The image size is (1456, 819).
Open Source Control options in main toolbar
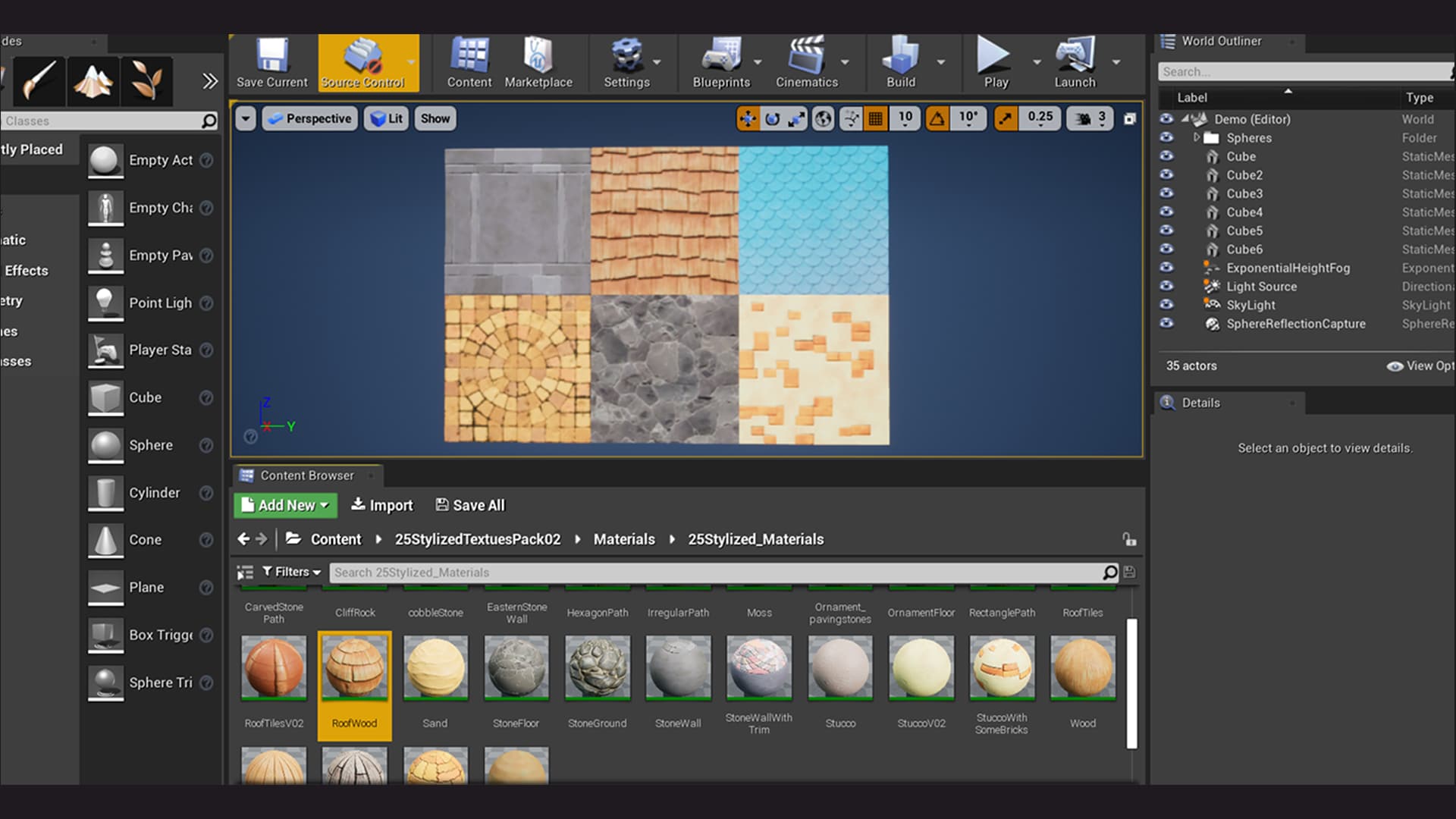pos(368,63)
